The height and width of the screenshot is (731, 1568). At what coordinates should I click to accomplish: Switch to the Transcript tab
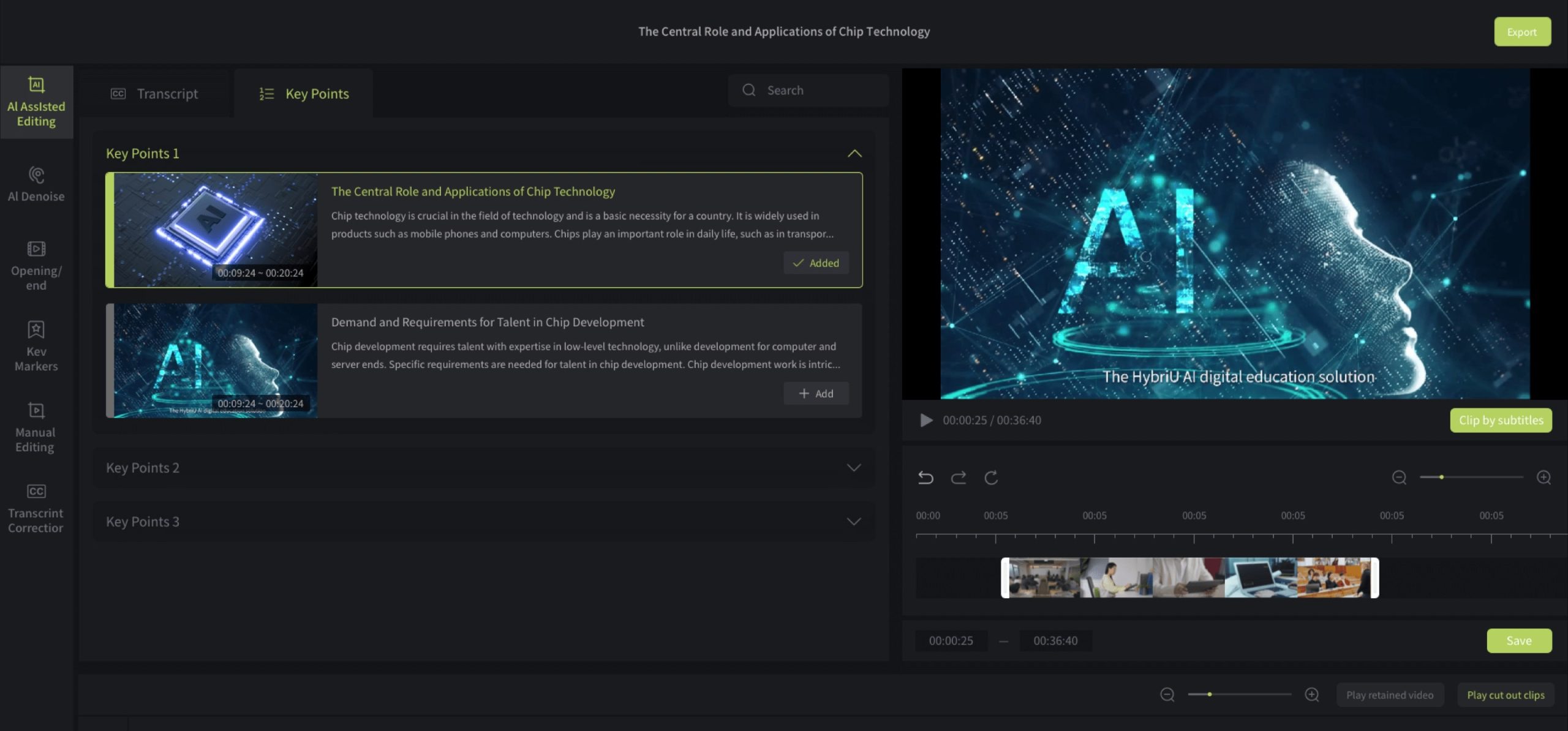[x=154, y=94]
